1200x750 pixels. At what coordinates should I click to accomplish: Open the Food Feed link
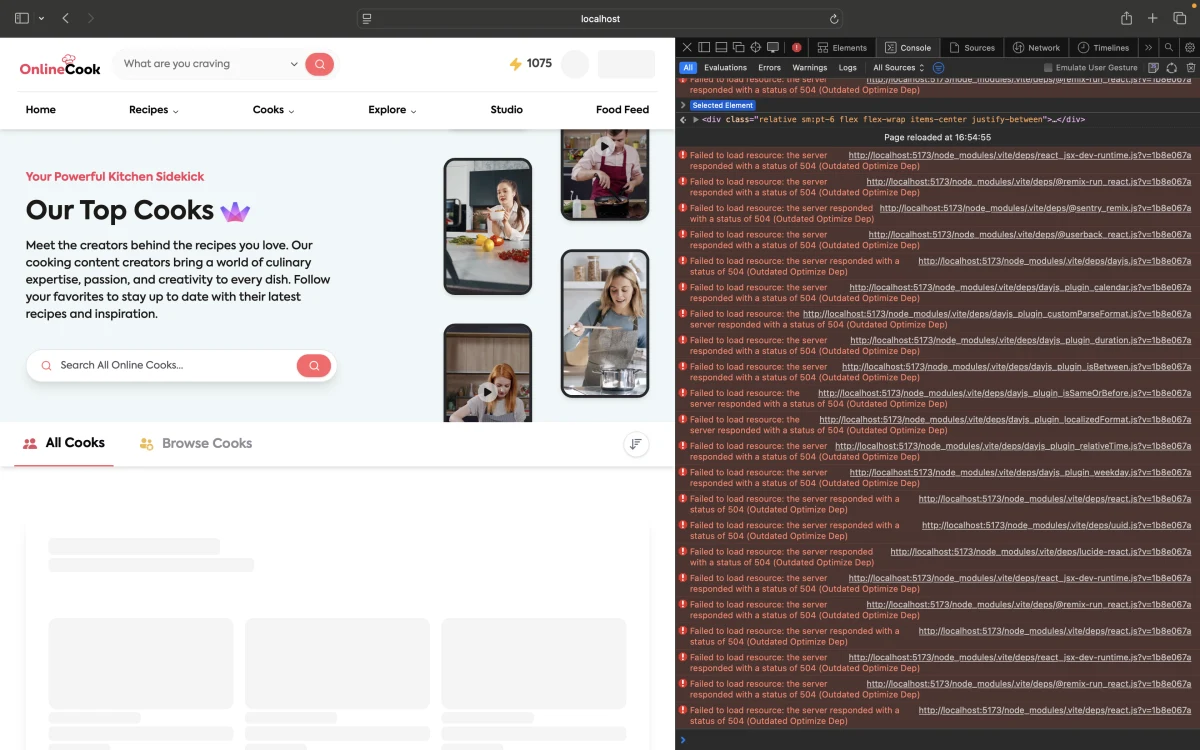[622, 110]
